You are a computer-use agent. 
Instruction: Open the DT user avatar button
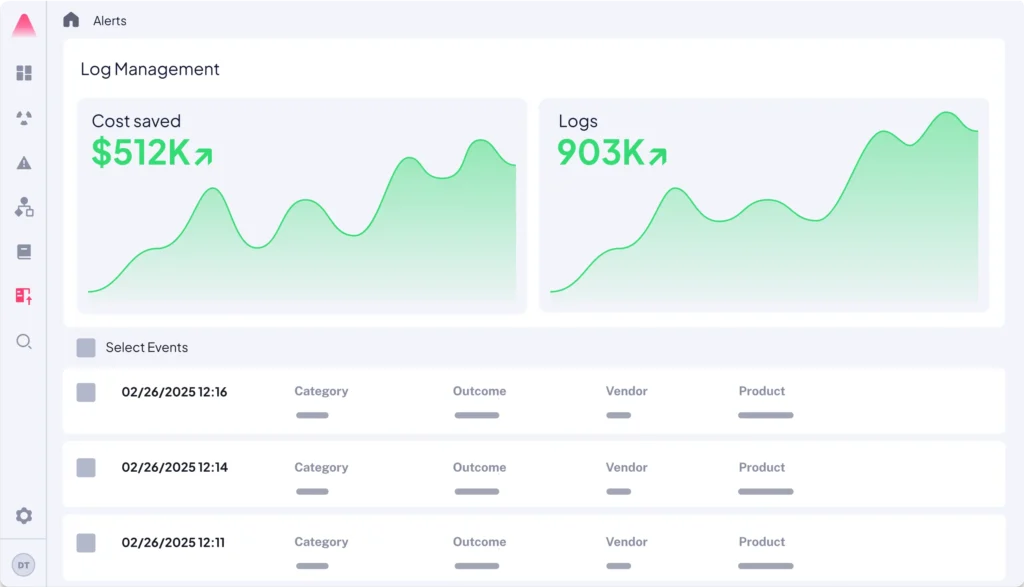tap(24, 565)
